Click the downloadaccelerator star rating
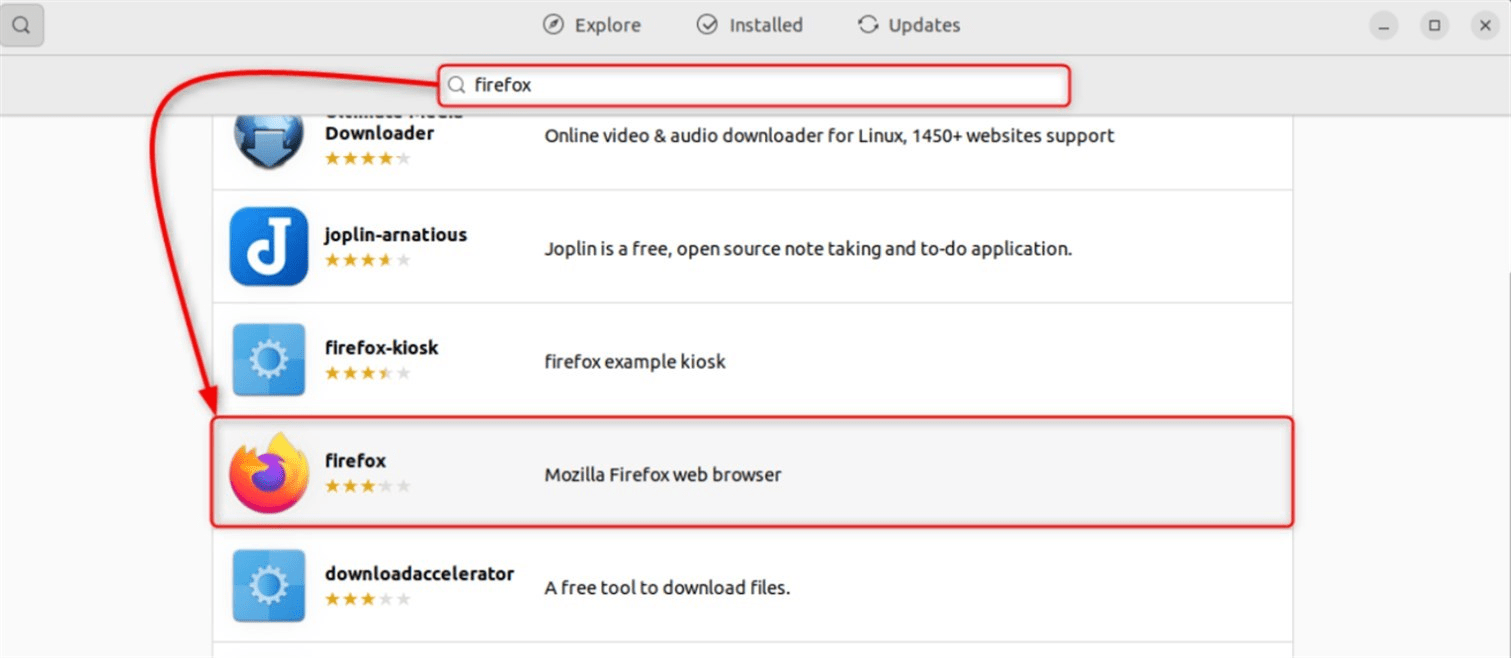The image size is (1511, 658). tap(367, 599)
